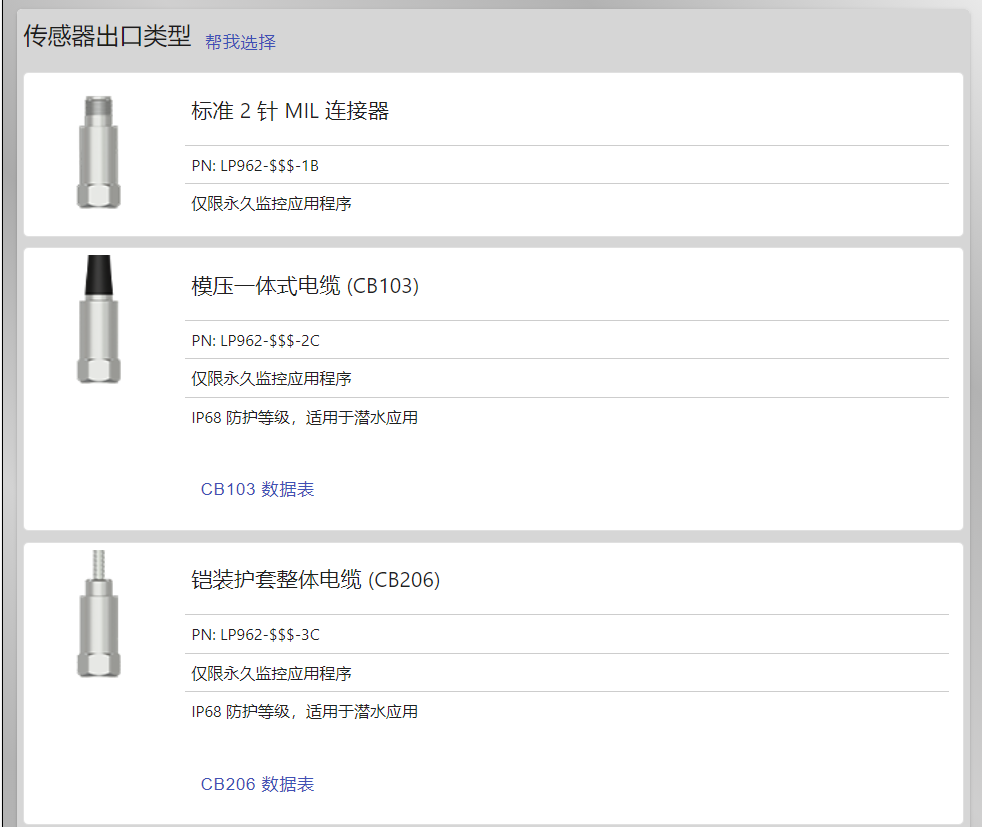
Task: Click 仅限永久监控应用程序 under MIL connector
Action: point(271,203)
